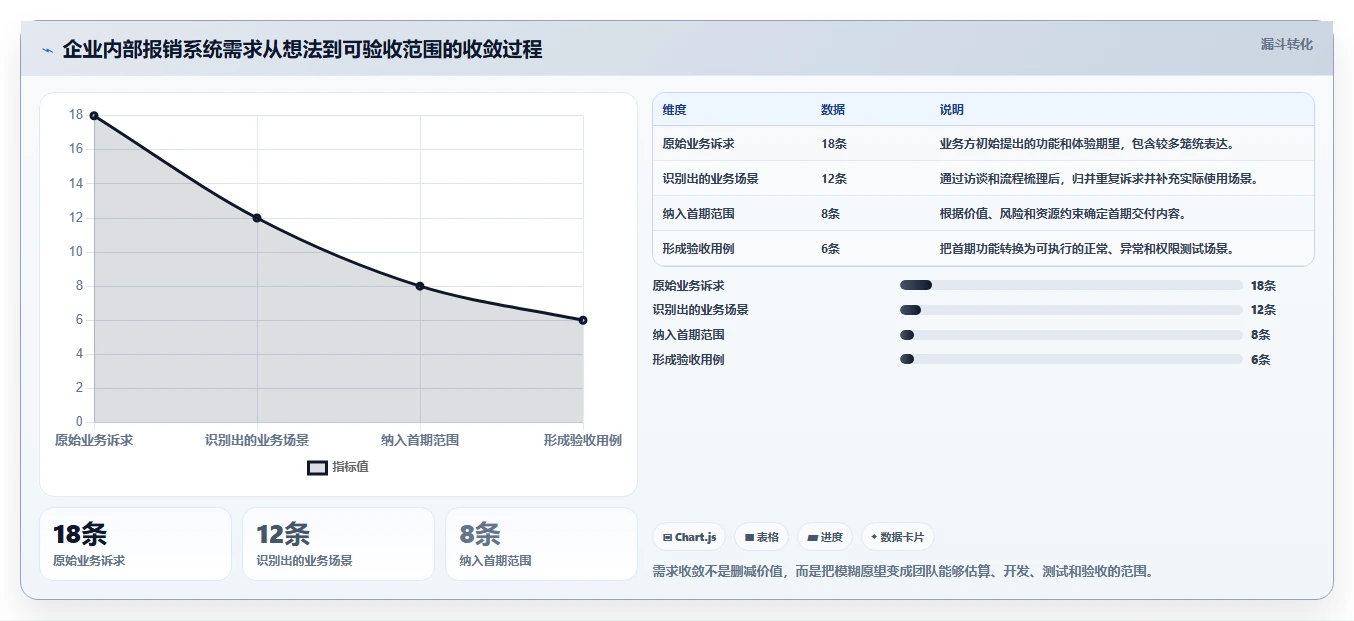Click the 12条 cell in the table
Screen dimensions: 1354x621
[834, 179]
